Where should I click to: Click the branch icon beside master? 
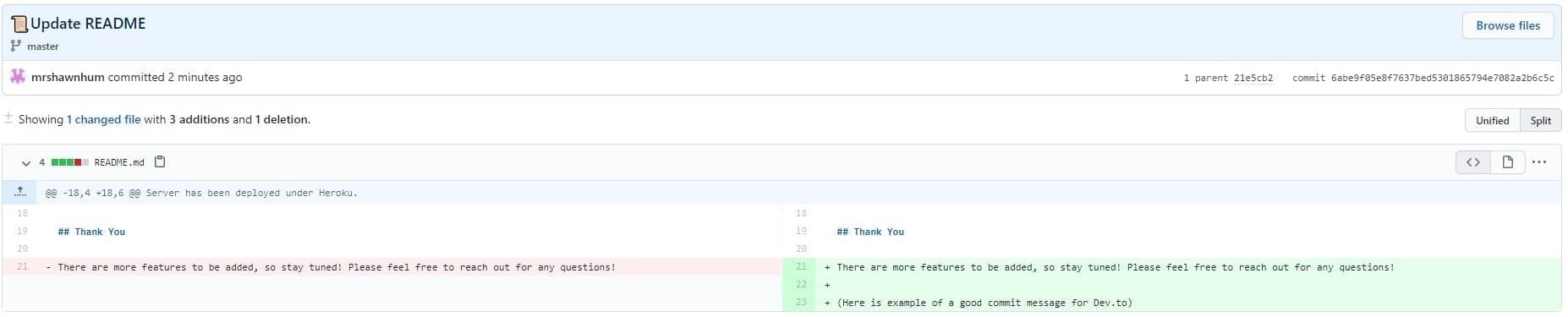[x=15, y=46]
